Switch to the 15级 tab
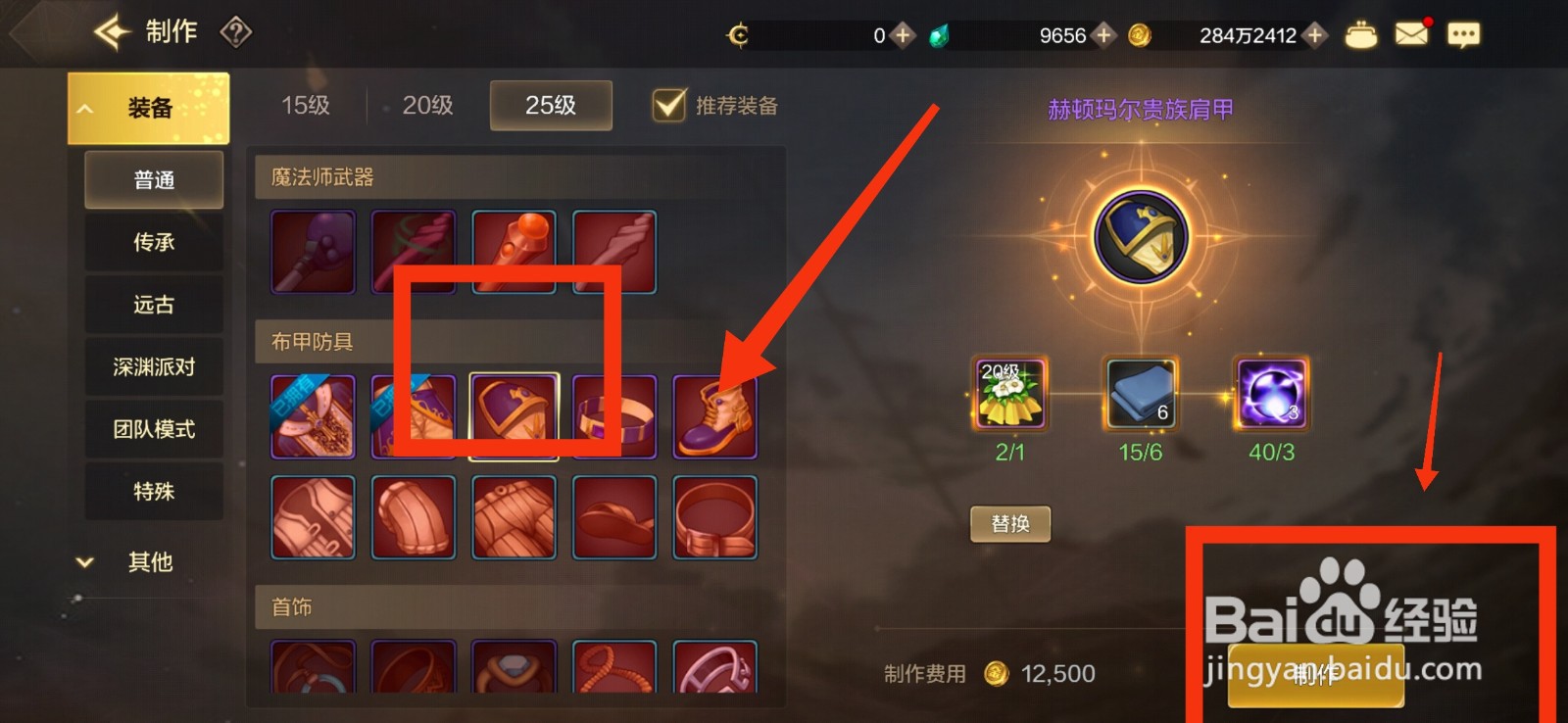This screenshot has width=1568, height=723. point(305,105)
